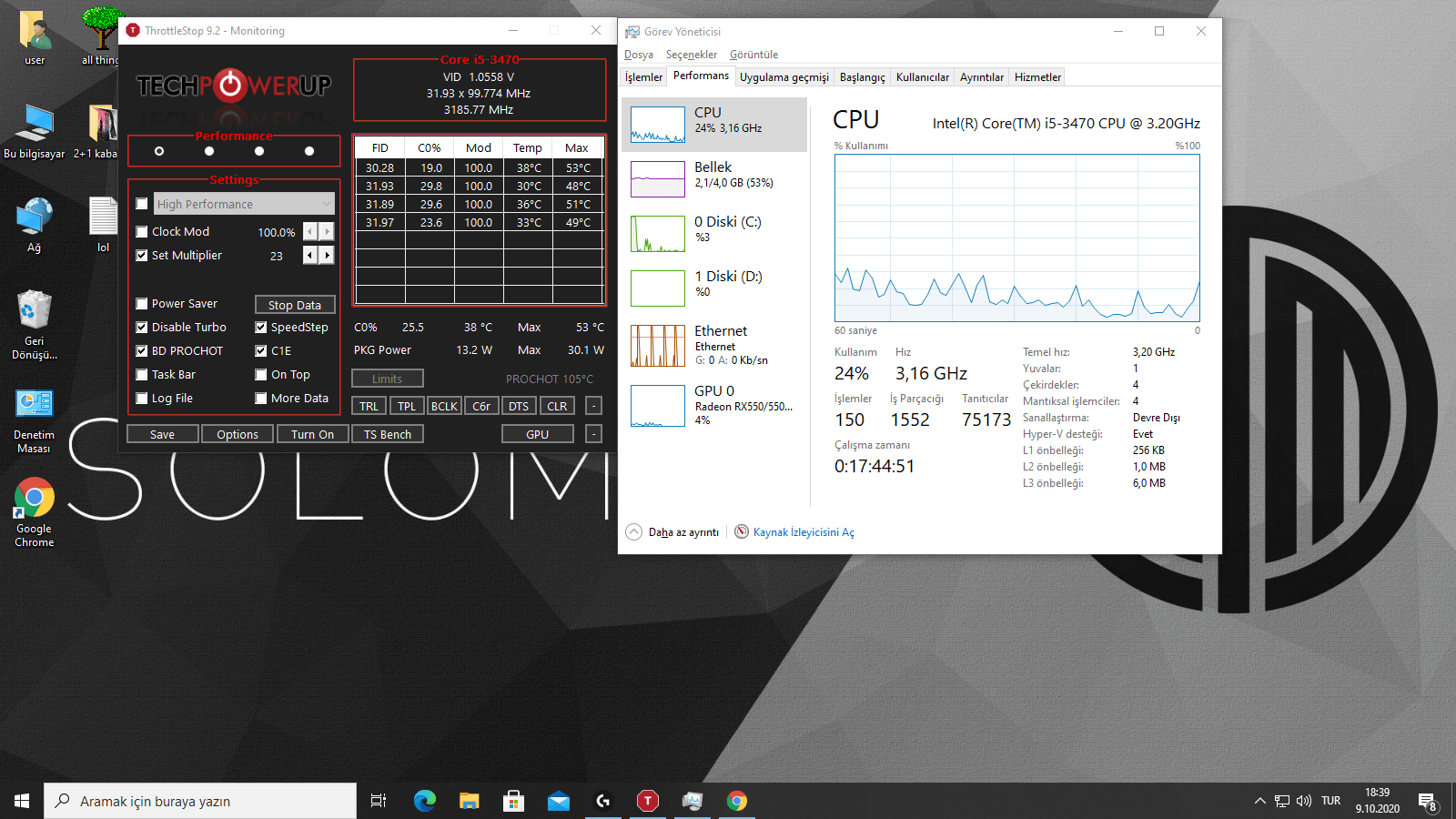Select the 'Ağ' network desktop icon
Image resolution: width=1456 pixels, height=819 pixels.
click(x=35, y=225)
